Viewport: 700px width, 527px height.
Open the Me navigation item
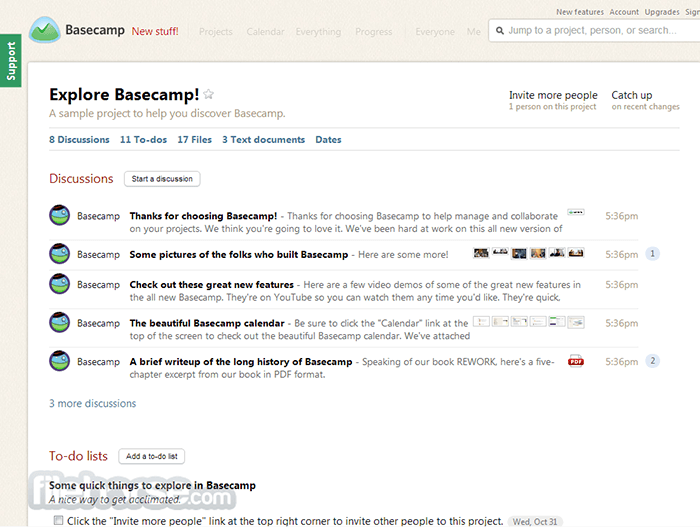(x=474, y=32)
